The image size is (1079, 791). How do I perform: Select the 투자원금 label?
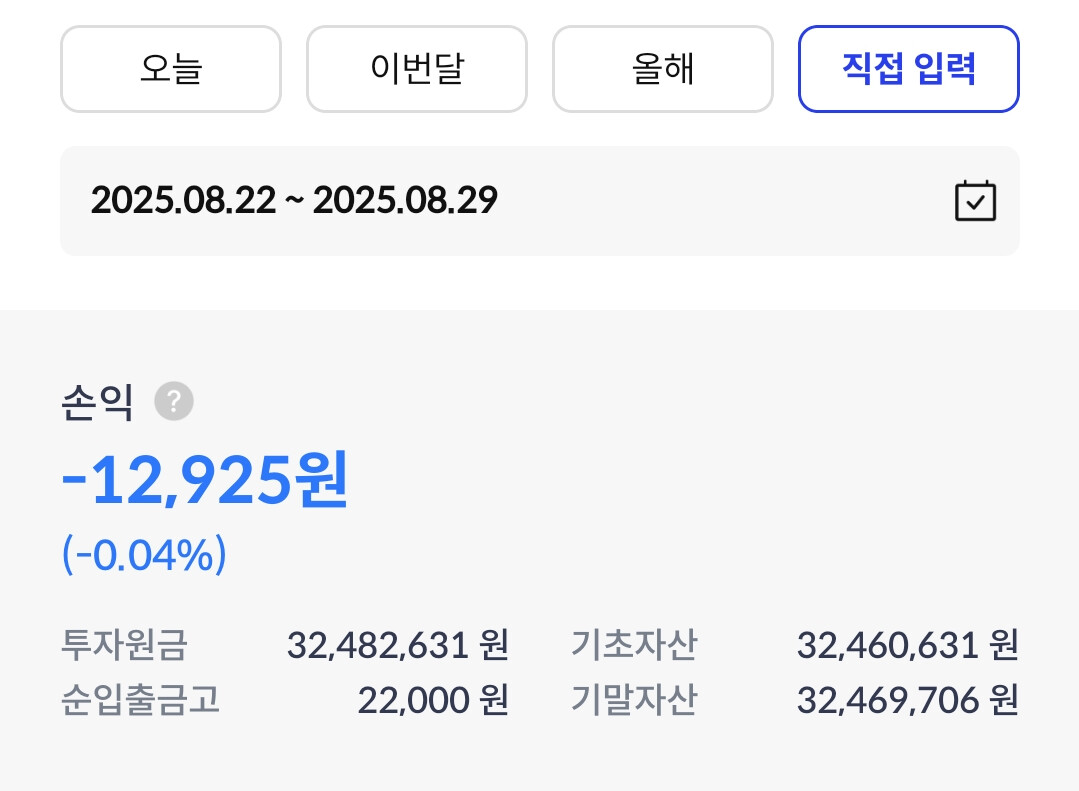point(123,645)
